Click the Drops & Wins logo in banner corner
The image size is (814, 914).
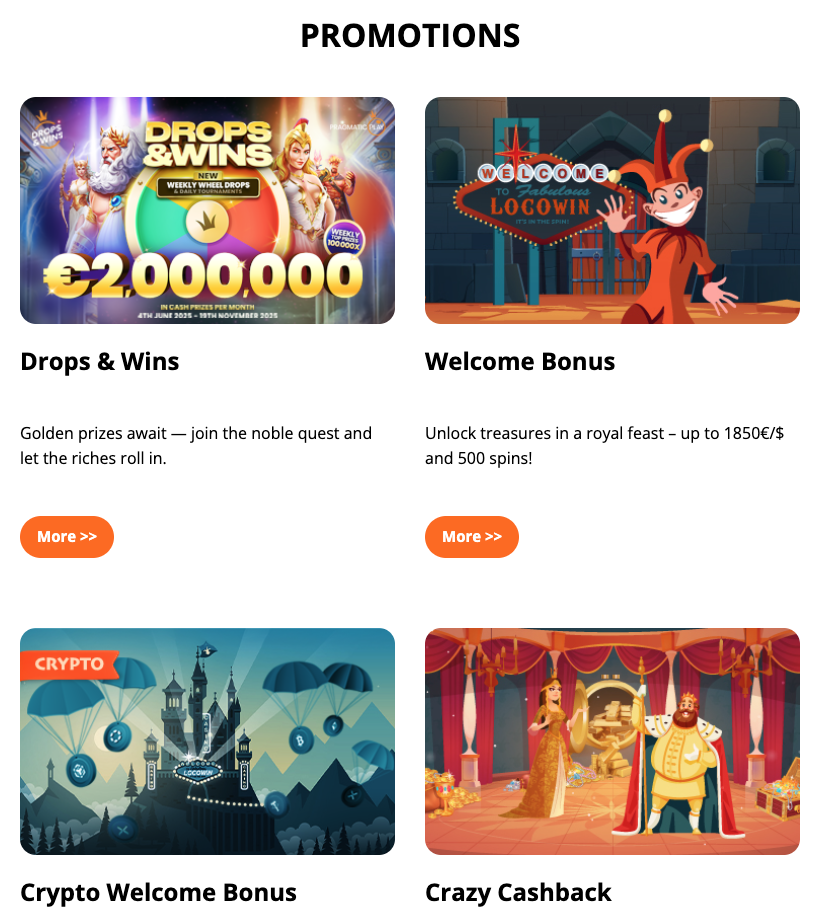point(46,131)
